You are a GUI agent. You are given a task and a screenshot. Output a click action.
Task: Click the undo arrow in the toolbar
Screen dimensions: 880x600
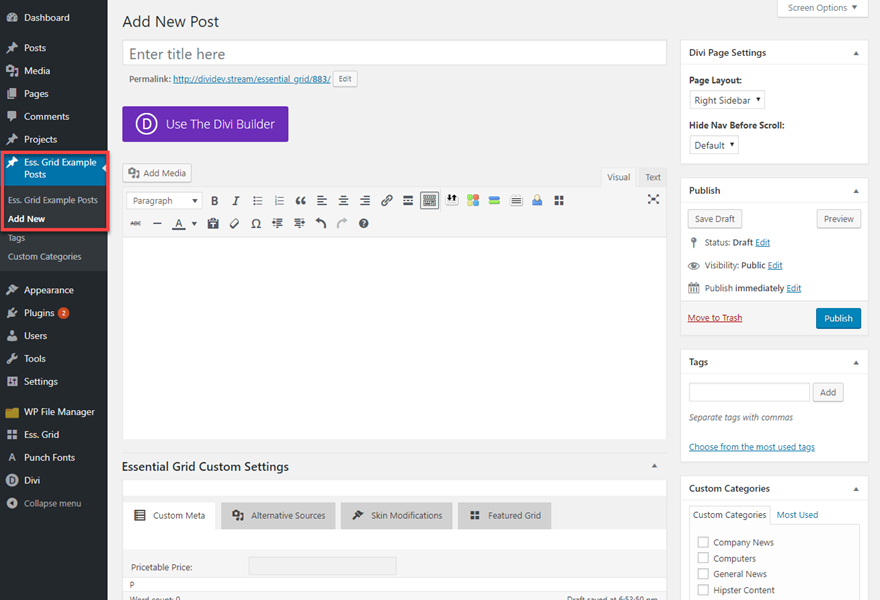click(321, 224)
